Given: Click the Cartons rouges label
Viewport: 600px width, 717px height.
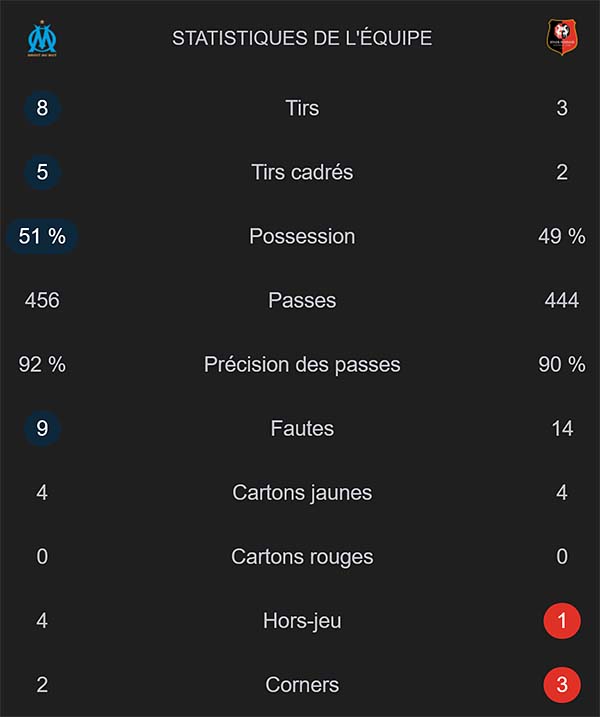Looking at the screenshot, I should coord(302,556).
